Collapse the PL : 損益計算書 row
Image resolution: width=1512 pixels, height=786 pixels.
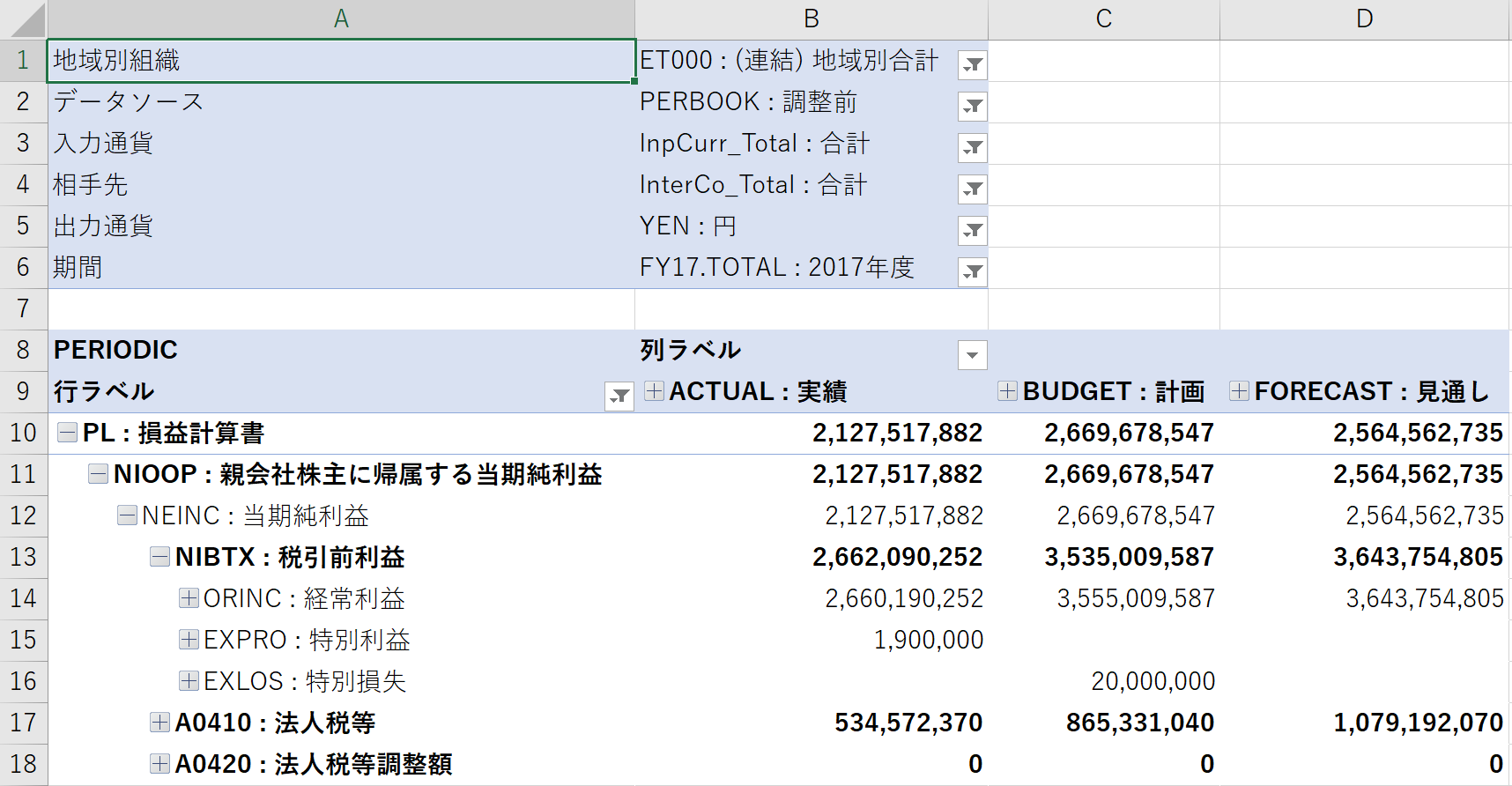click(67, 432)
